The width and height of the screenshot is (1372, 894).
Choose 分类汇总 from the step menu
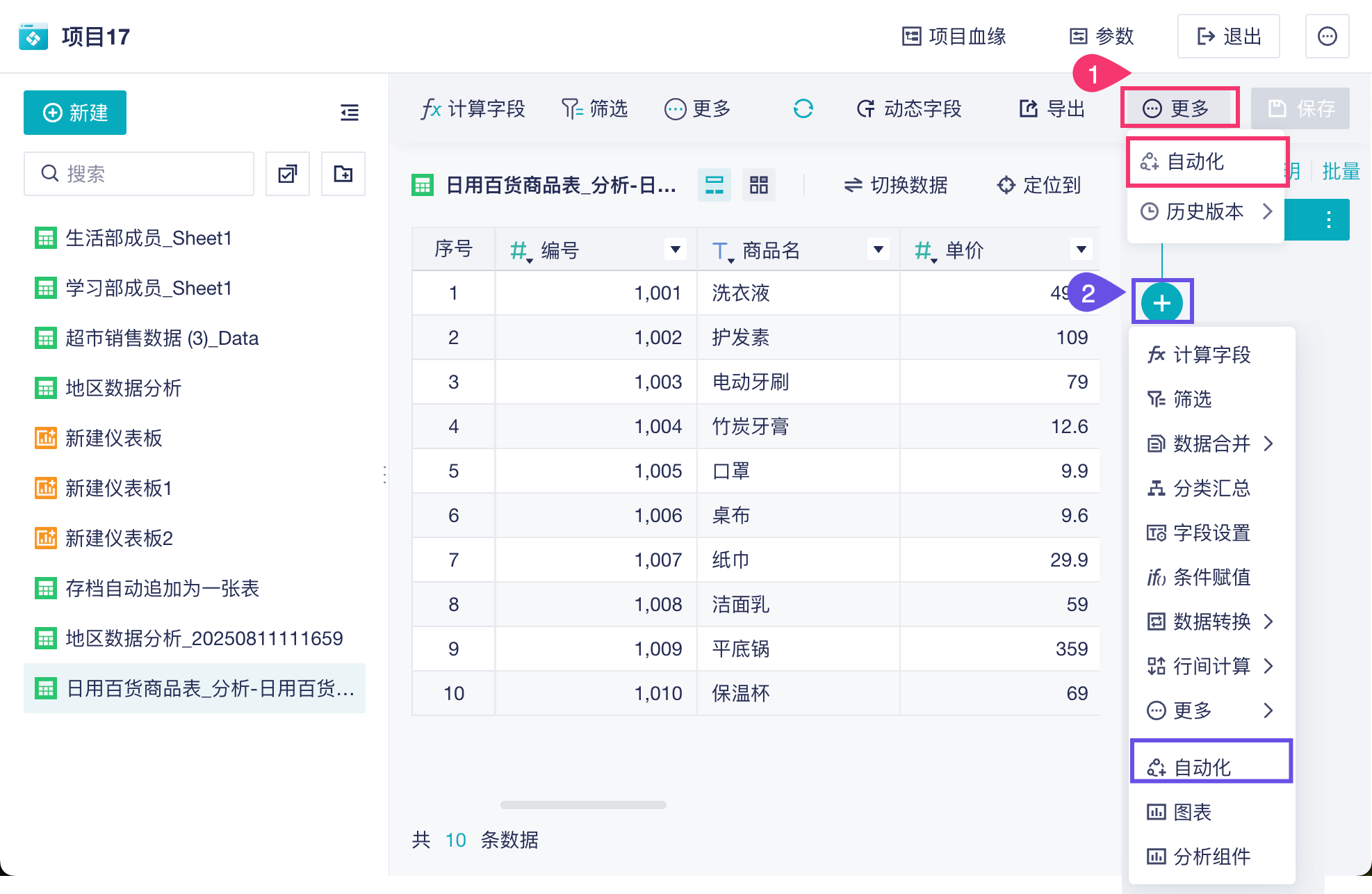point(1211,489)
